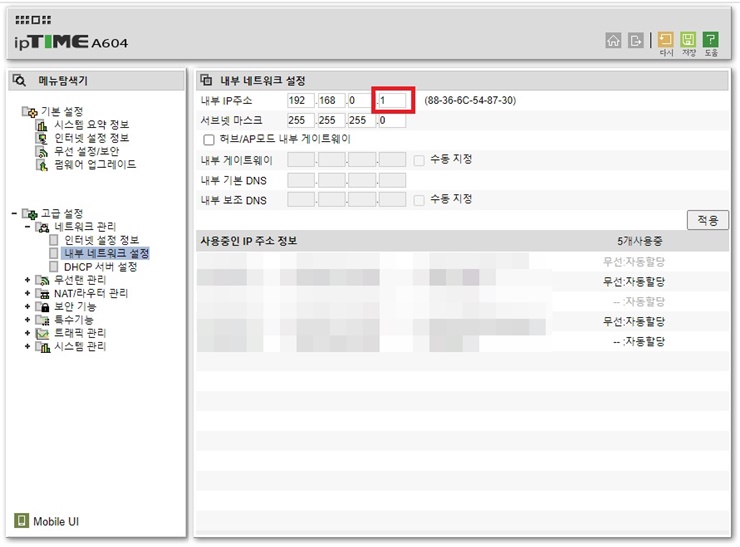
Task: Click the 무선랜 관리 wireless icon
Action: pos(42,280)
